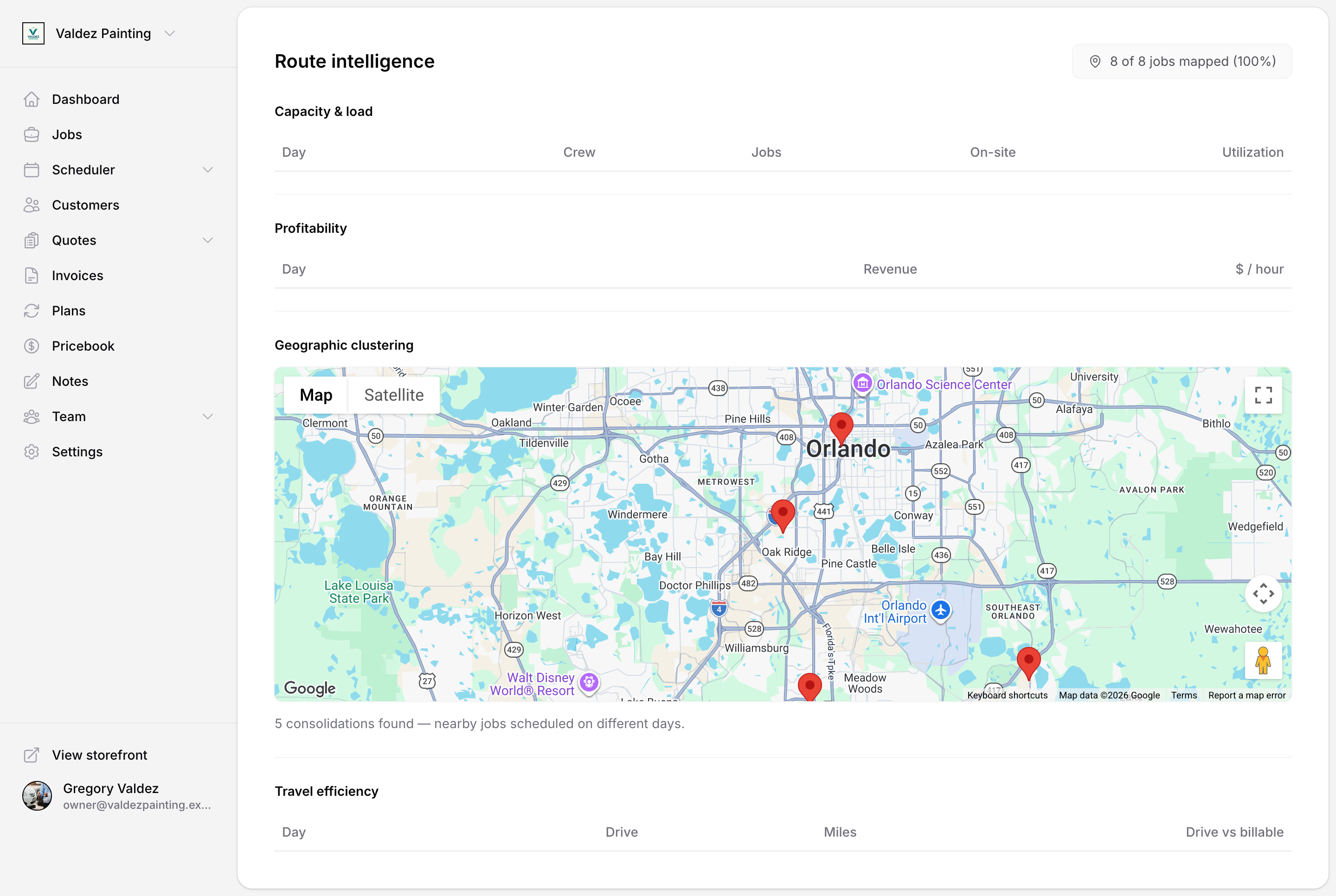Click the Drive vs billable column header

click(1234, 832)
